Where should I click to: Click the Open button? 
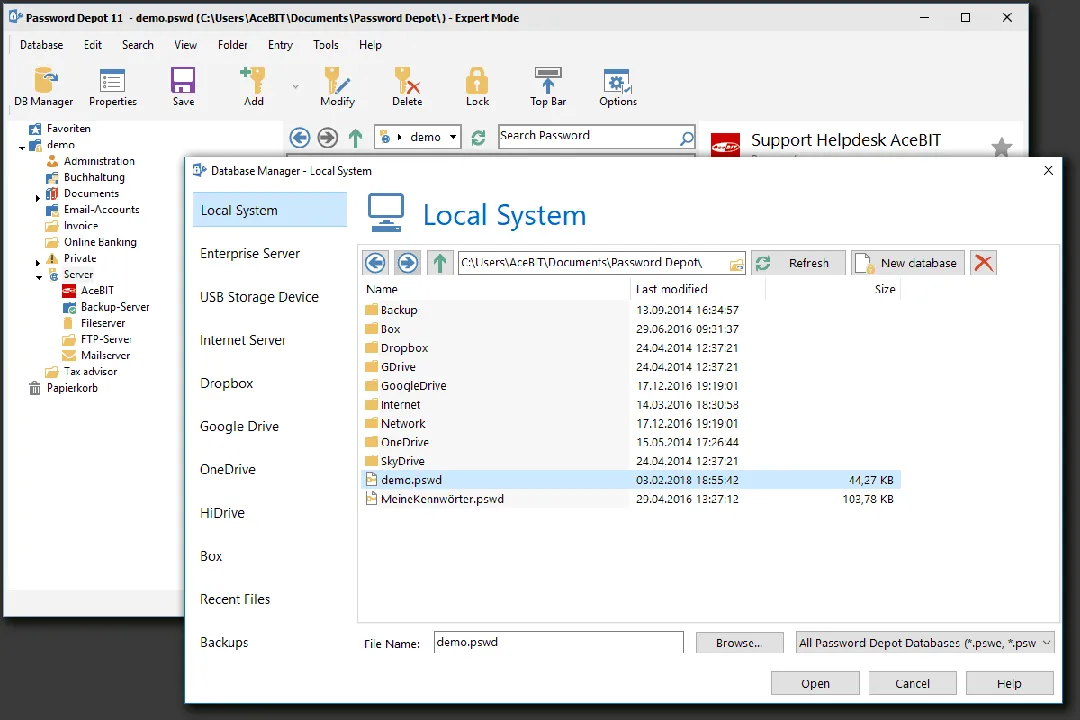coord(815,683)
